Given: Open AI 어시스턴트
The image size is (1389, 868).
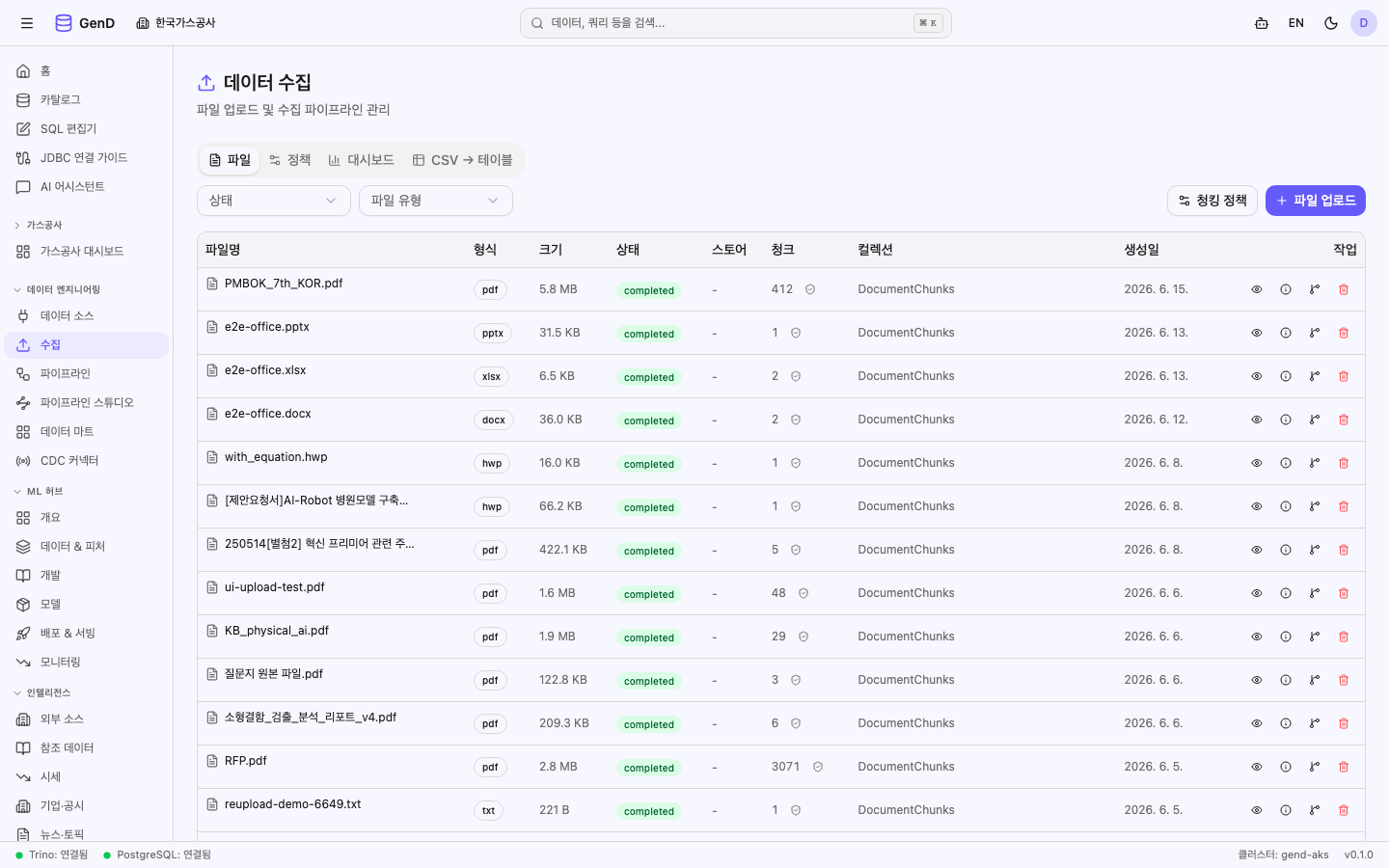Looking at the screenshot, I should click(87, 187).
